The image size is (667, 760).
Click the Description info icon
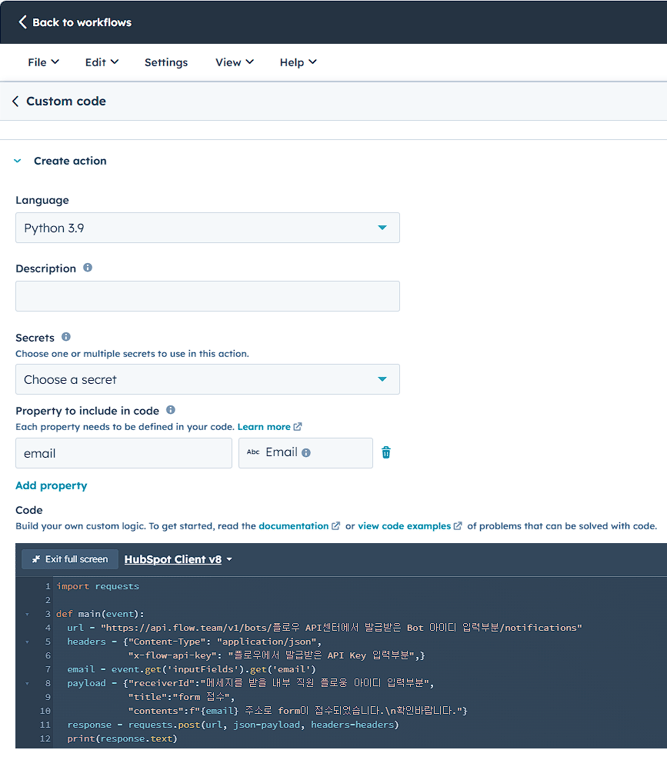click(87, 268)
